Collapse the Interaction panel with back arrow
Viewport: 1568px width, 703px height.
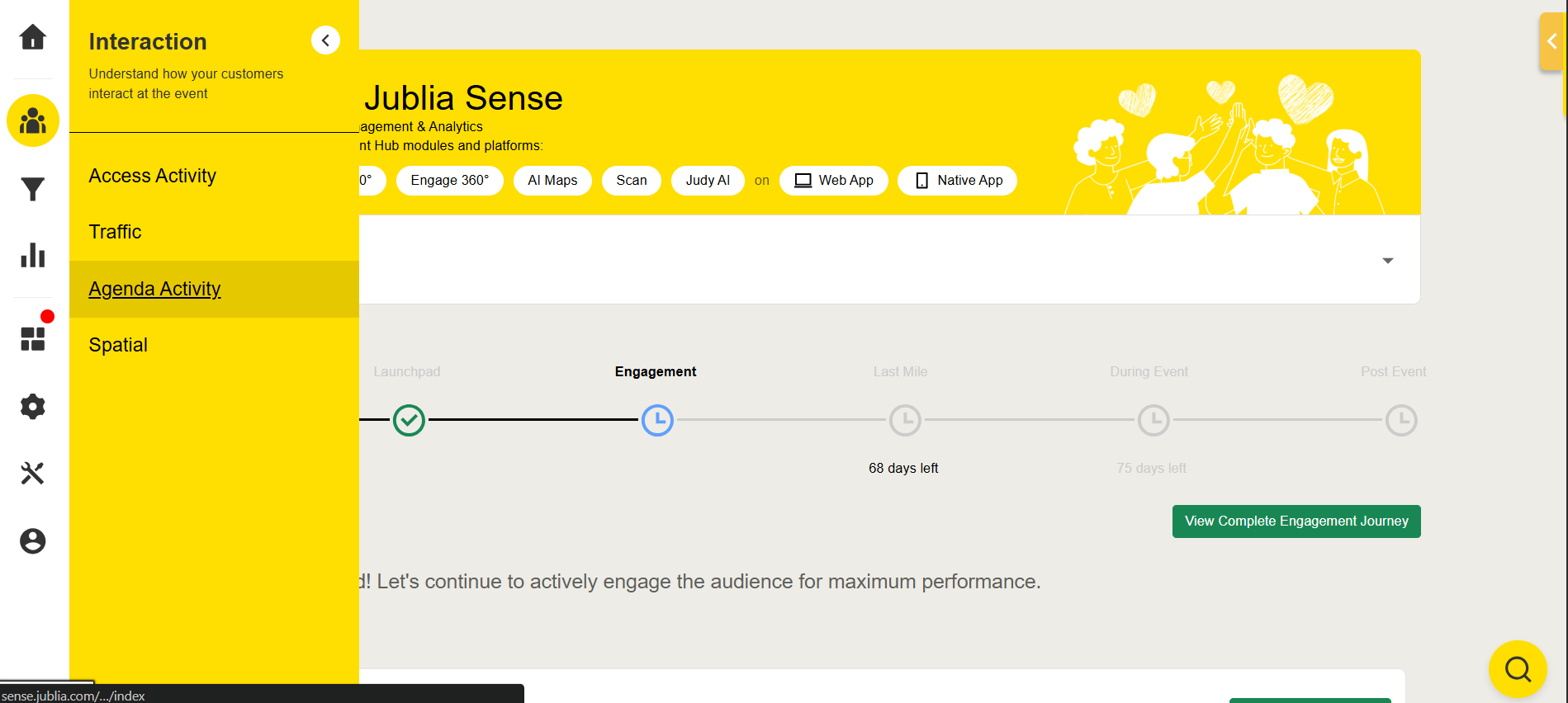pos(325,40)
